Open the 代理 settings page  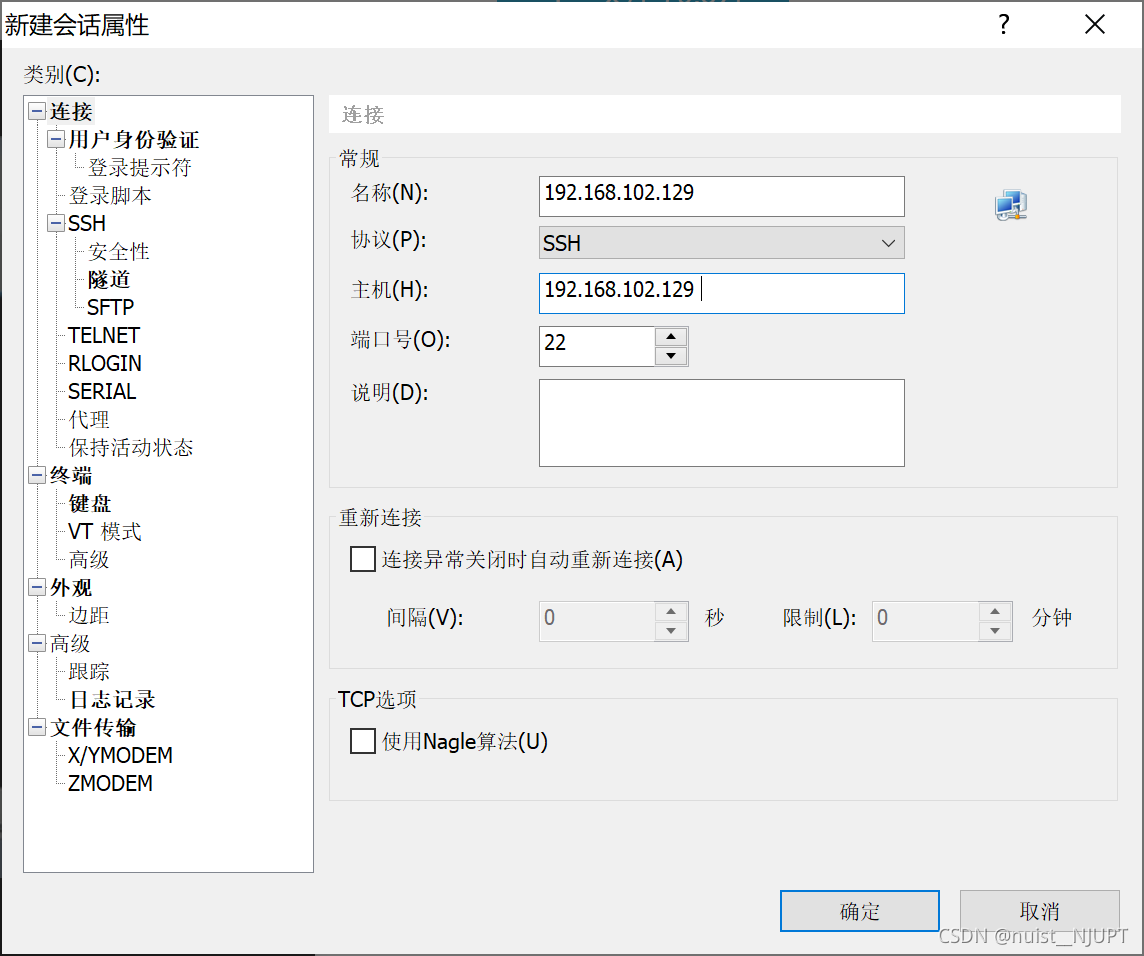tap(89, 419)
